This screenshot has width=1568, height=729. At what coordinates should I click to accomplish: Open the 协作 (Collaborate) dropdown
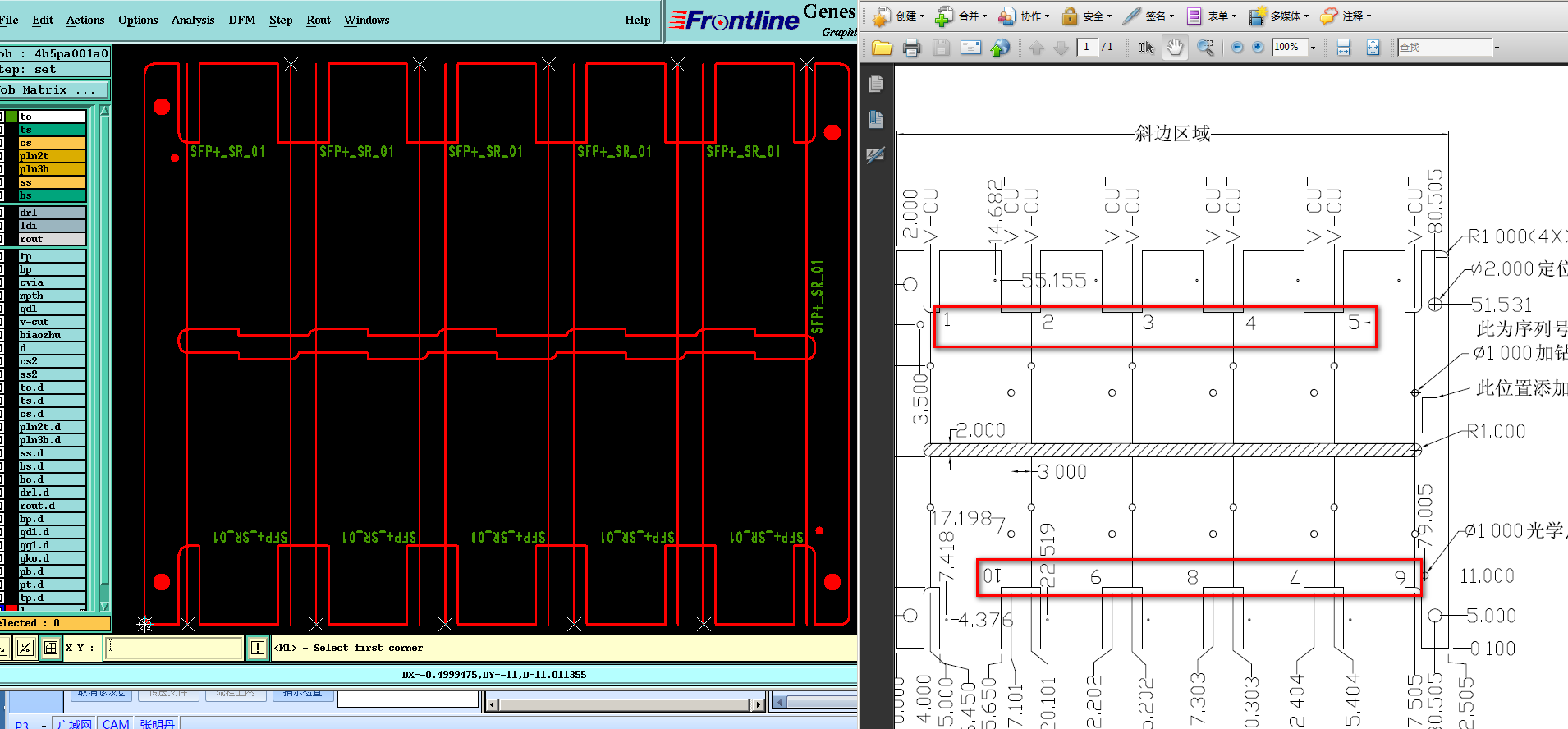[1024, 16]
